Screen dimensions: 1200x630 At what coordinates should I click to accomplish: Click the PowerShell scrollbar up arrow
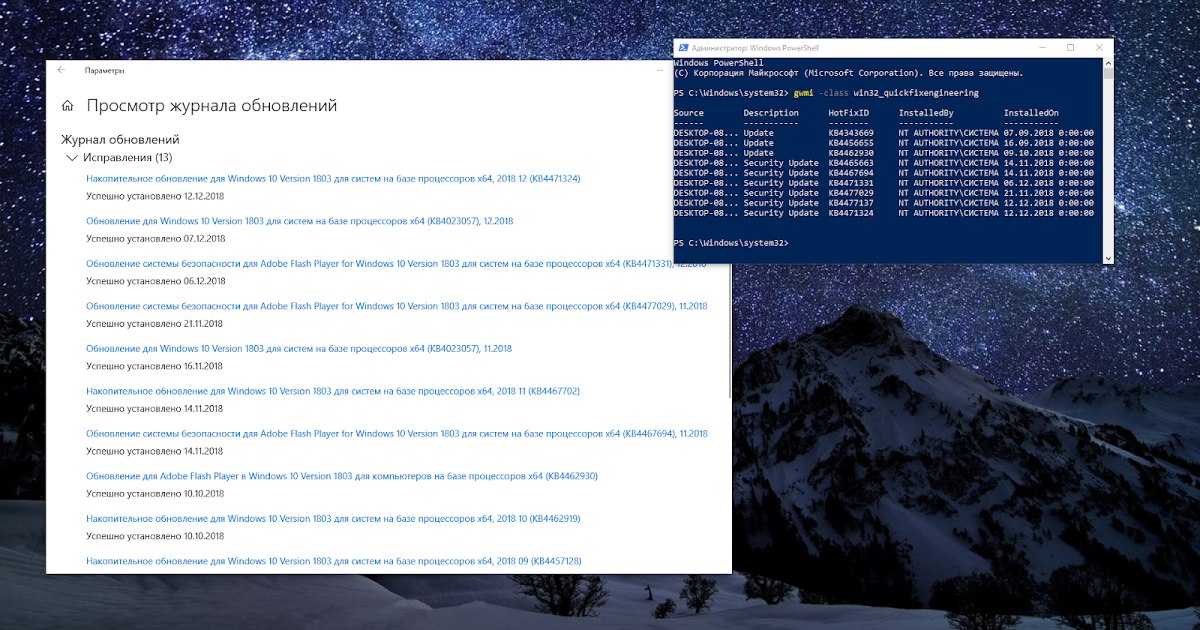1108,63
